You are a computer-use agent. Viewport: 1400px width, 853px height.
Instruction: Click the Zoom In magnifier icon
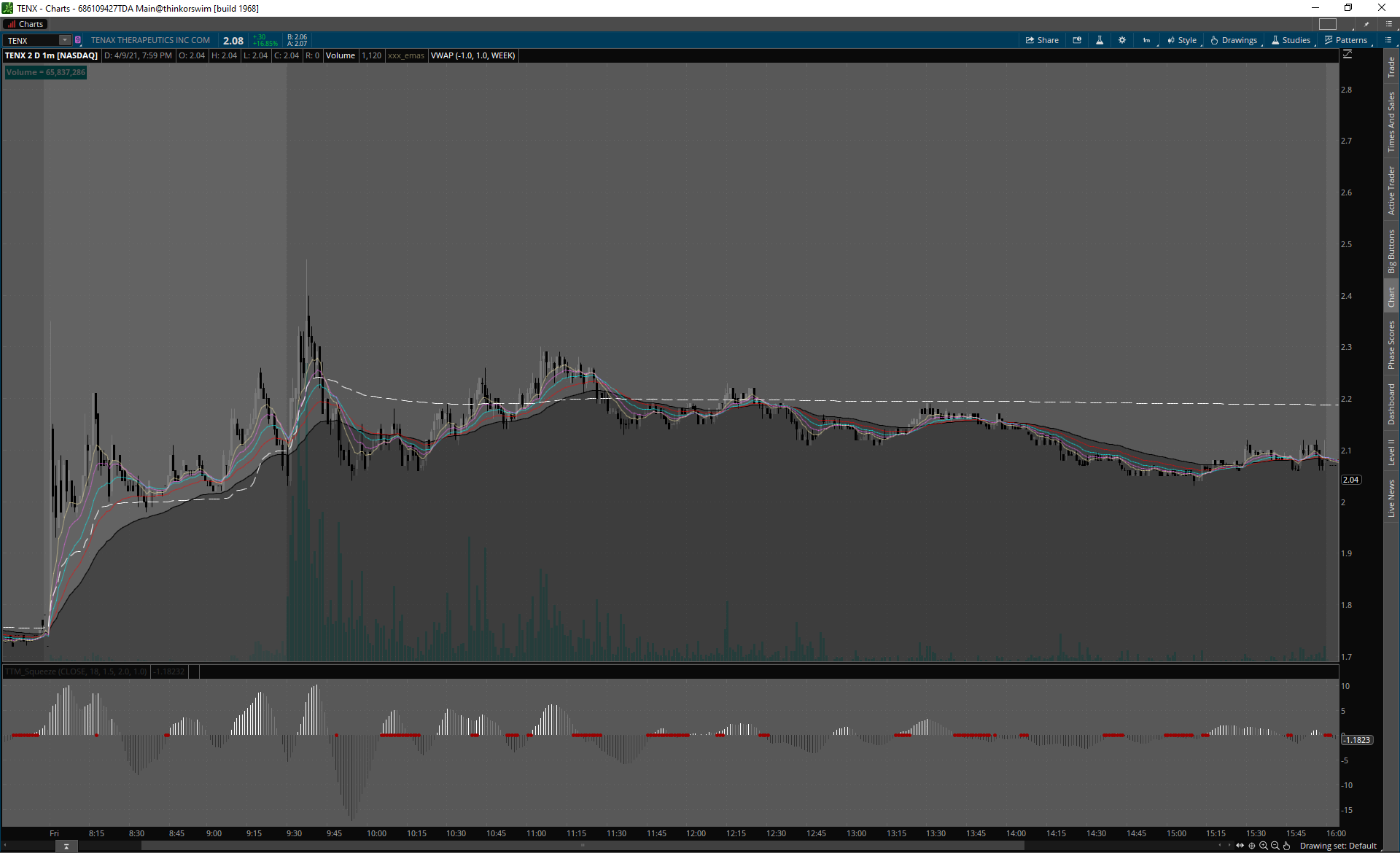point(1264,846)
